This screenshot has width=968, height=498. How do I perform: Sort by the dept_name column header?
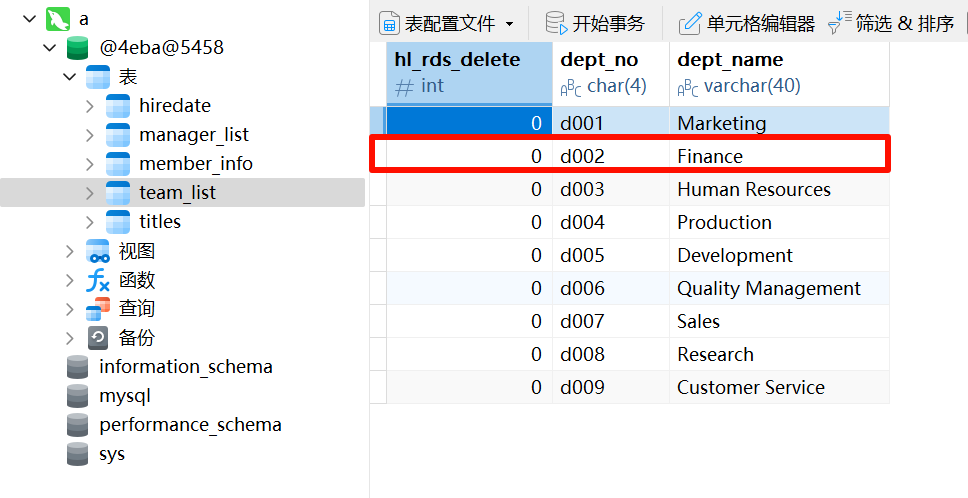[x=779, y=73]
